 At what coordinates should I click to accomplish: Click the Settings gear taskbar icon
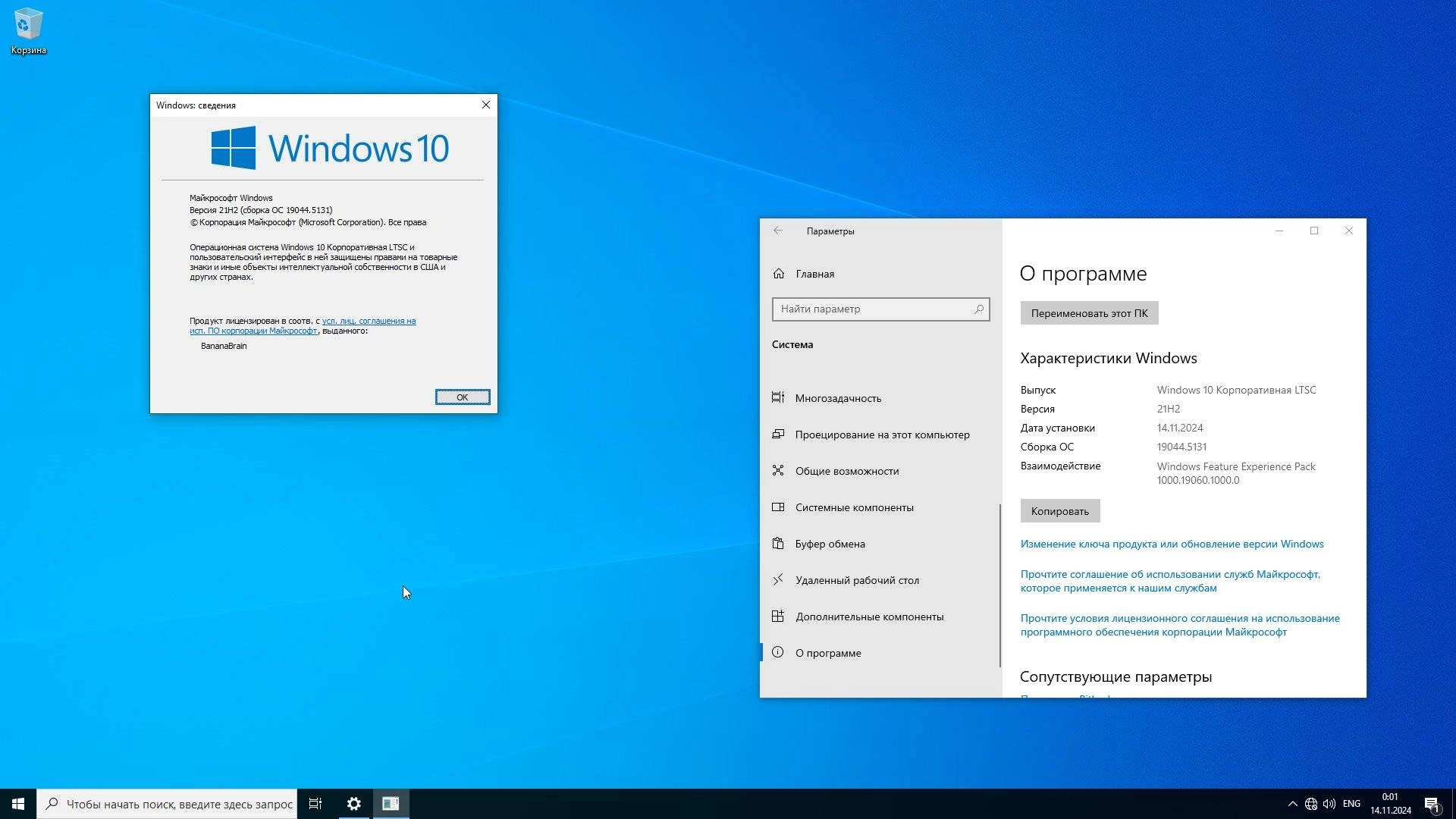pos(353,804)
